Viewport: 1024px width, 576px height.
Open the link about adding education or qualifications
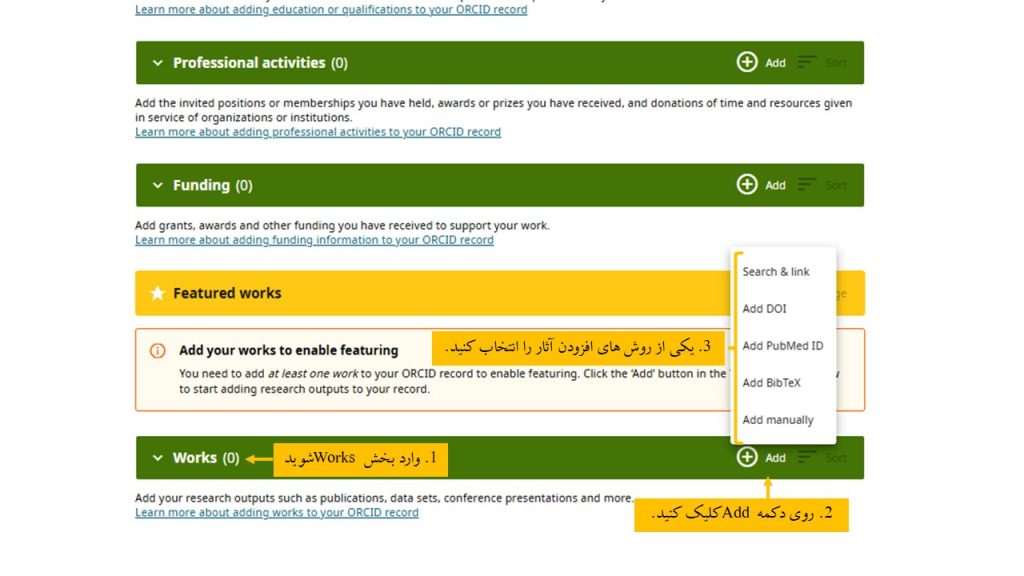tap(331, 9)
